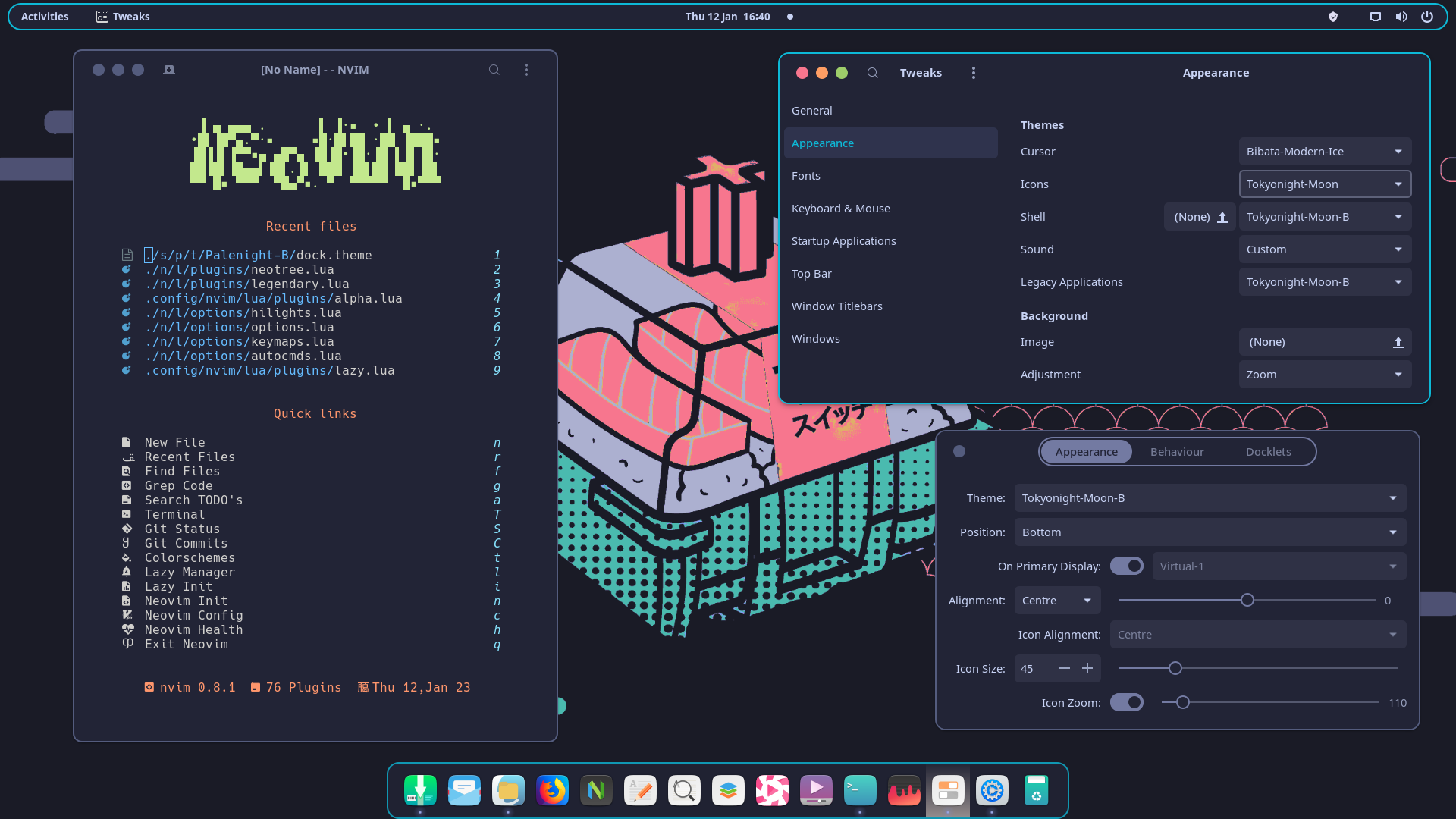
Task: Switch to the Behaviour tab
Action: tap(1177, 452)
